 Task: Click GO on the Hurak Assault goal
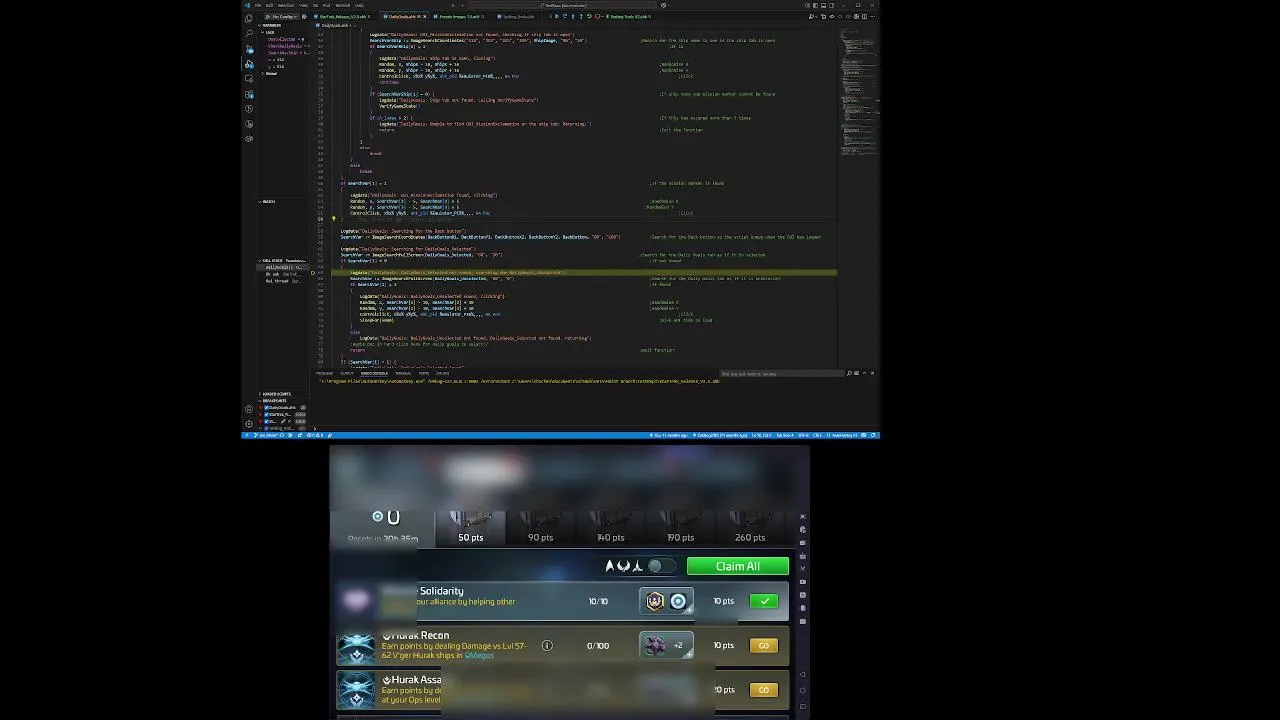pyautogui.click(x=763, y=690)
